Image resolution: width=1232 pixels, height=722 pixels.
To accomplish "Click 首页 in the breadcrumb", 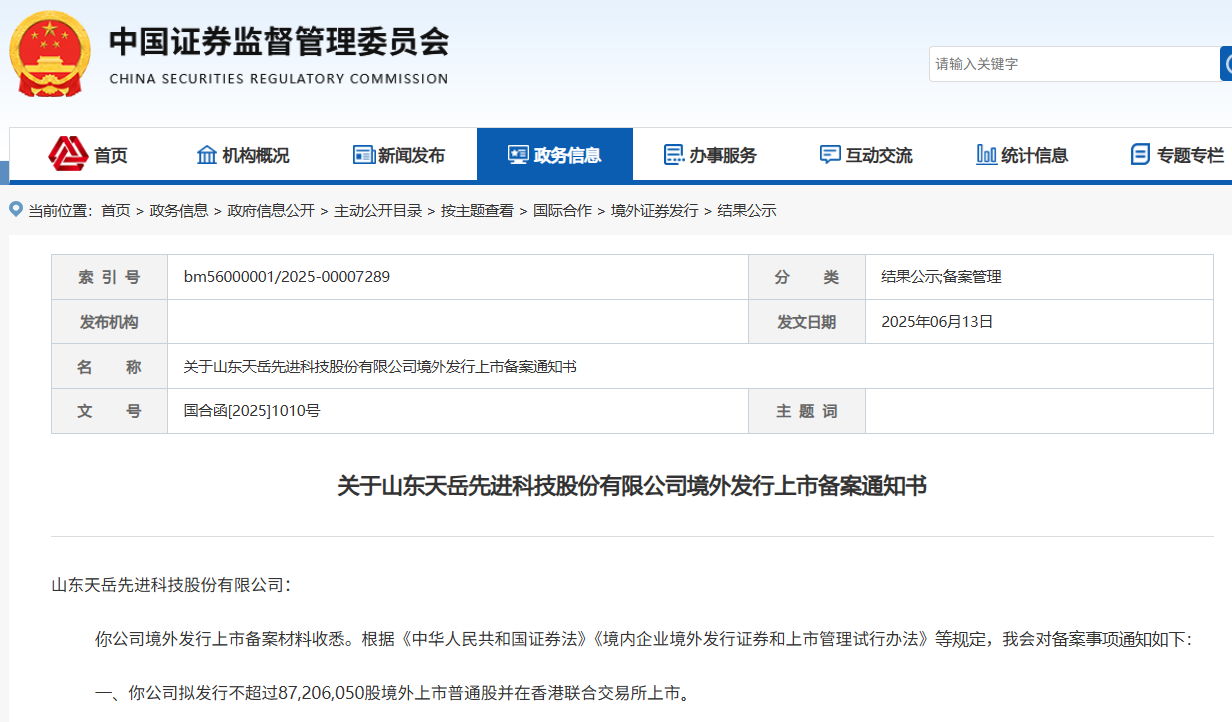I will (116, 211).
